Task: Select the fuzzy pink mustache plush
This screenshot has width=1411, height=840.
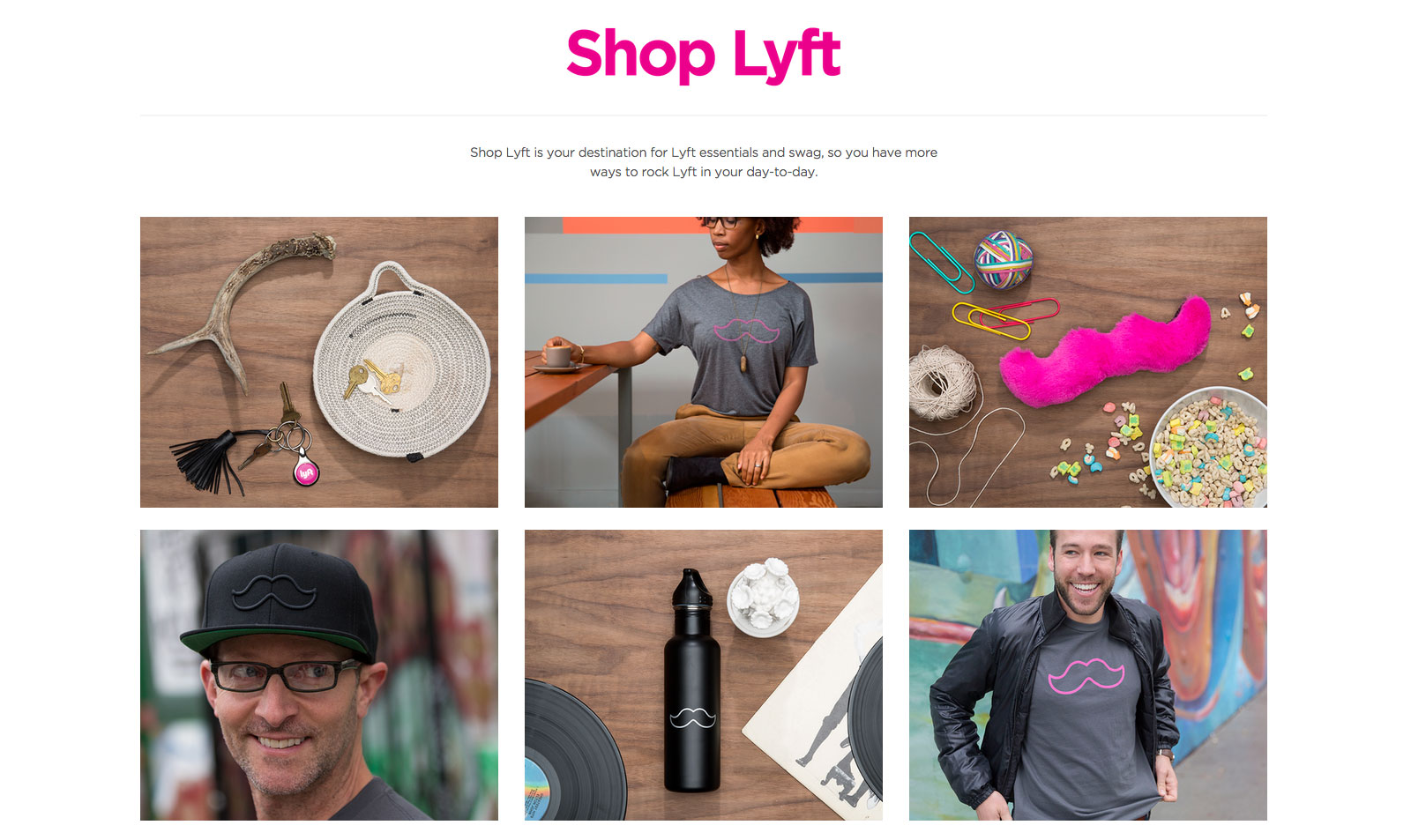Action: tap(1106, 353)
